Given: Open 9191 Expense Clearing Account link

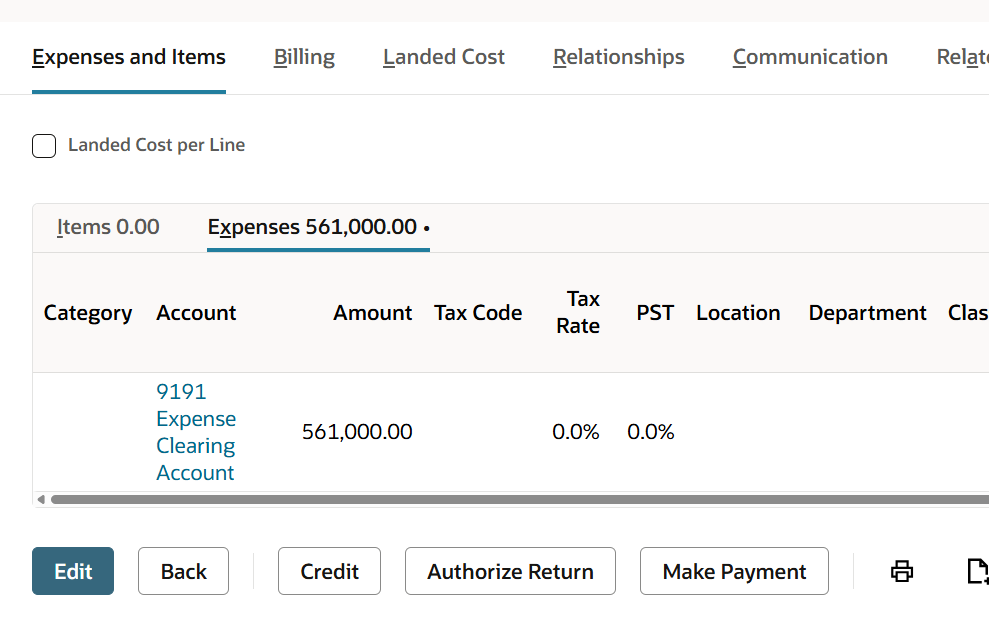Looking at the screenshot, I should click(196, 432).
